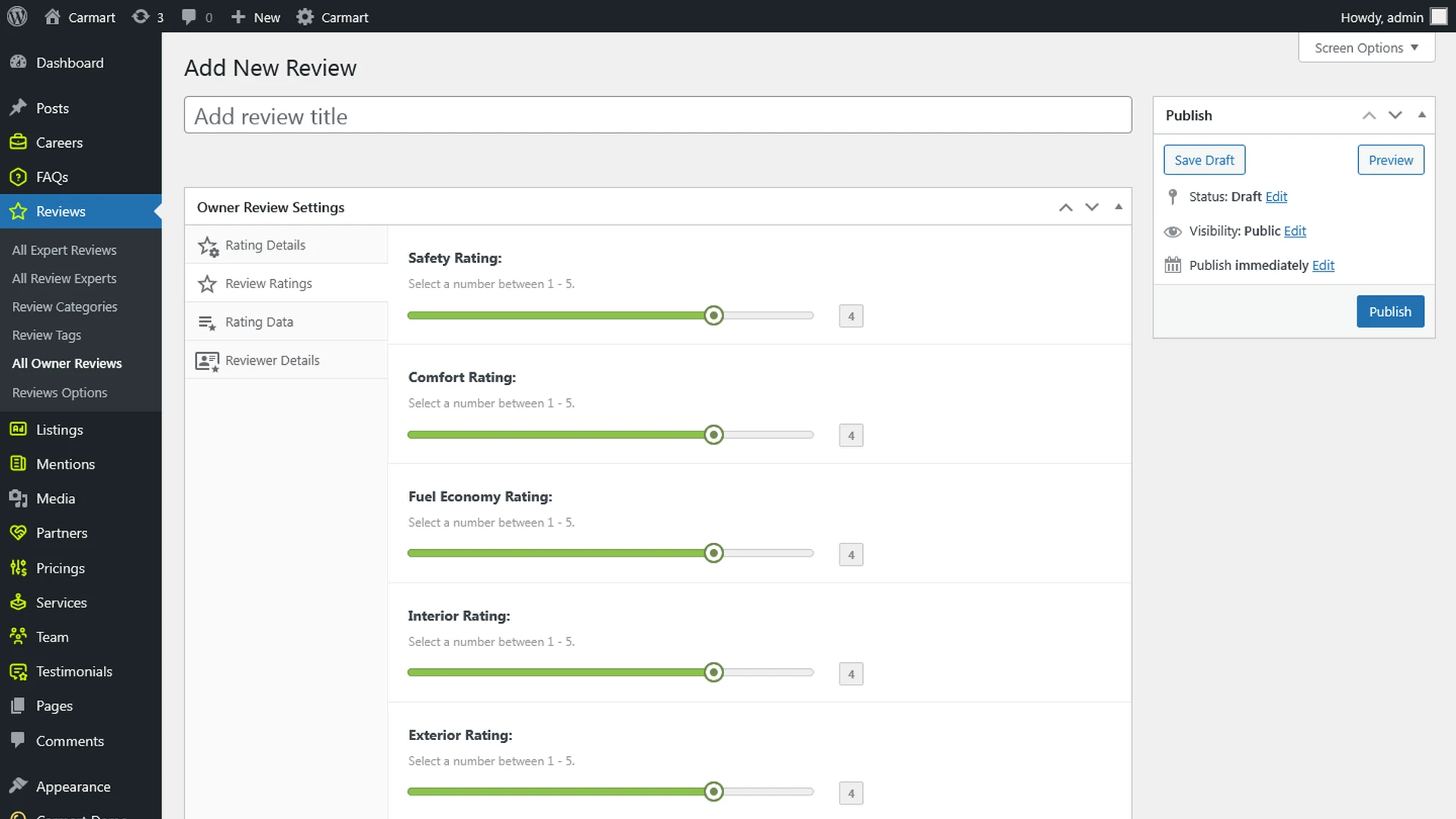This screenshot has width=1456, height=819.
Task: Collapse Owner Review Settings panel
Action: 1118,207
